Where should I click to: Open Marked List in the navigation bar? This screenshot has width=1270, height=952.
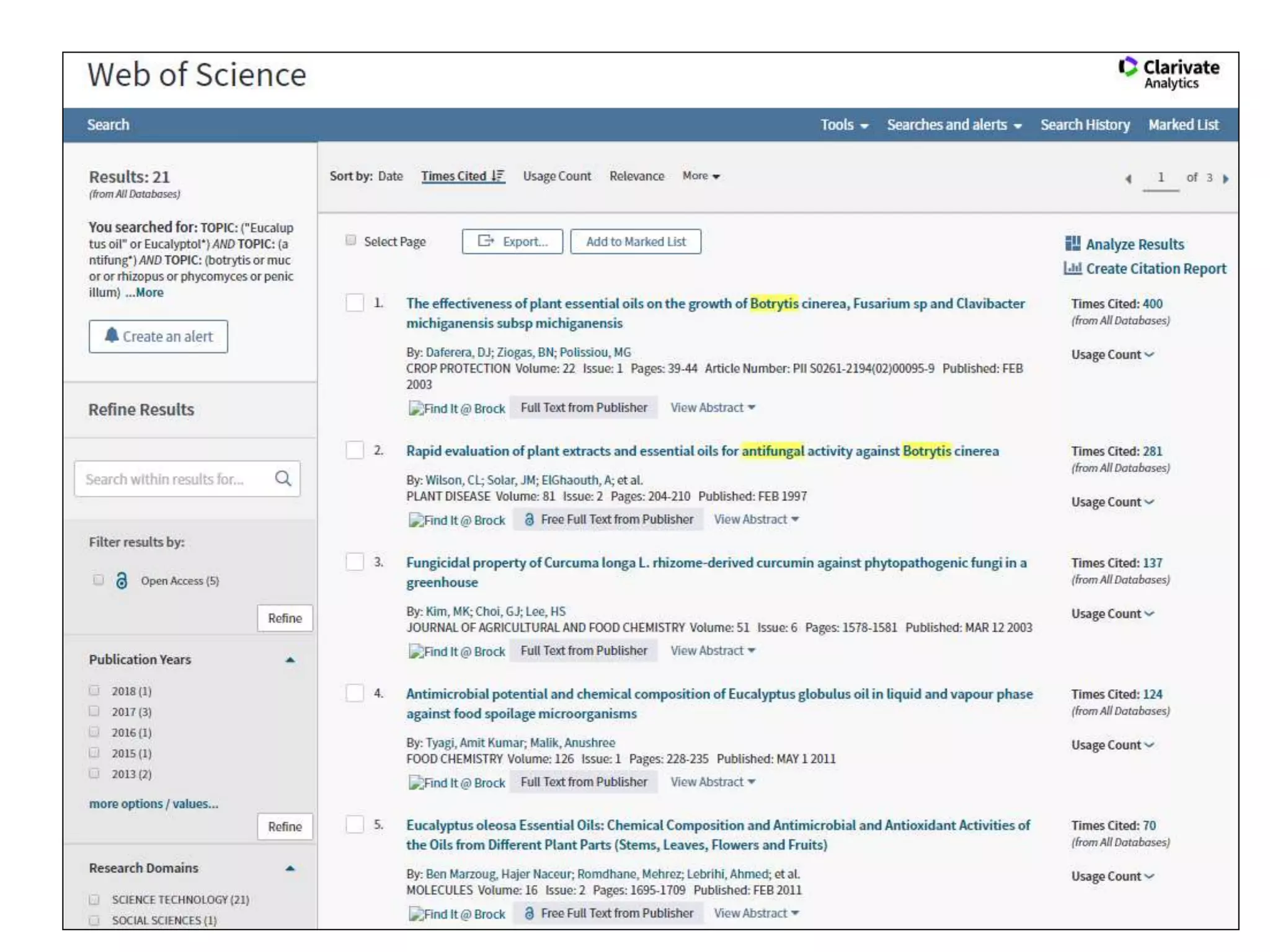tap(1183, 125)
